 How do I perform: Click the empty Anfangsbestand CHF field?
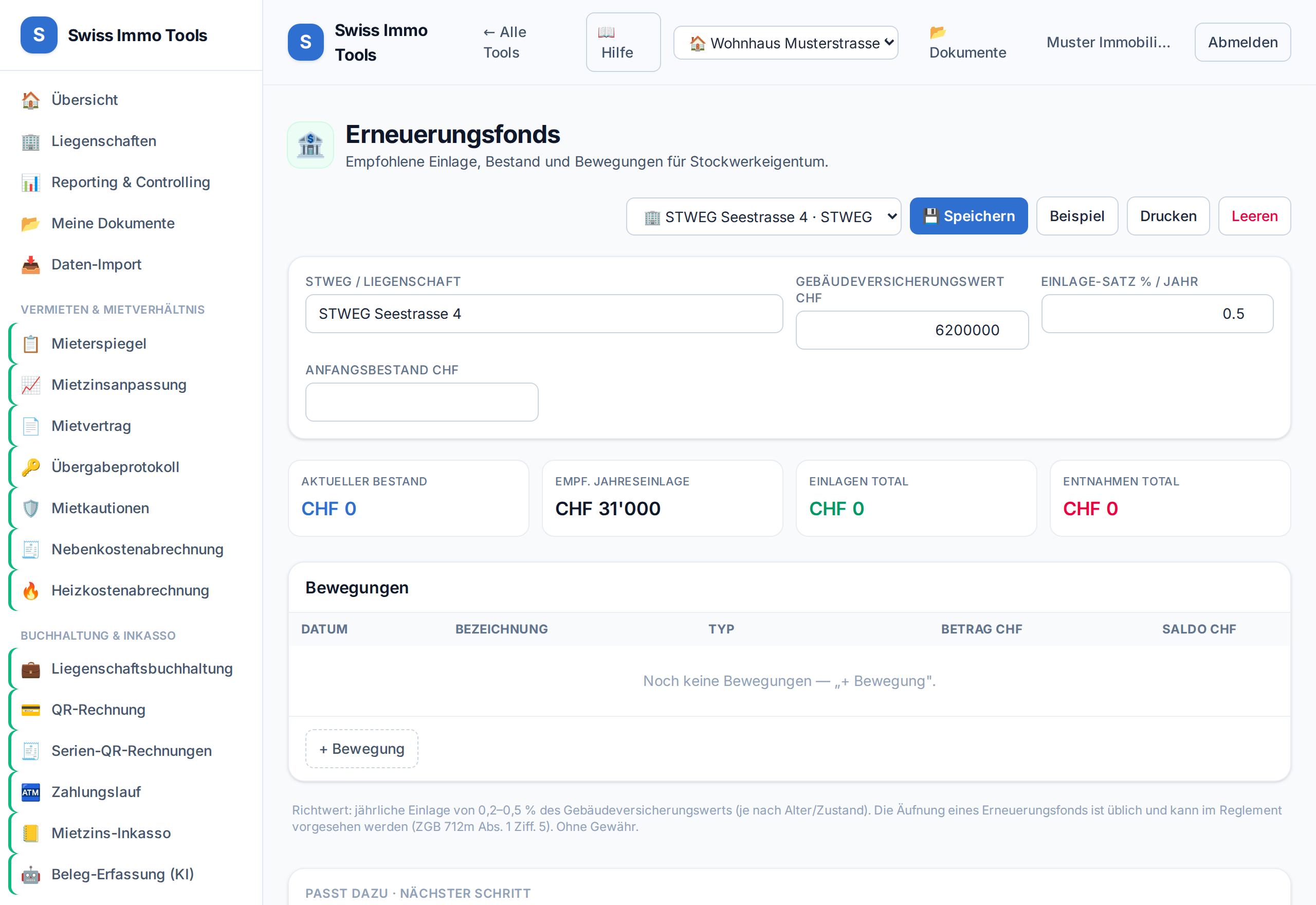(x=422, y=403)
